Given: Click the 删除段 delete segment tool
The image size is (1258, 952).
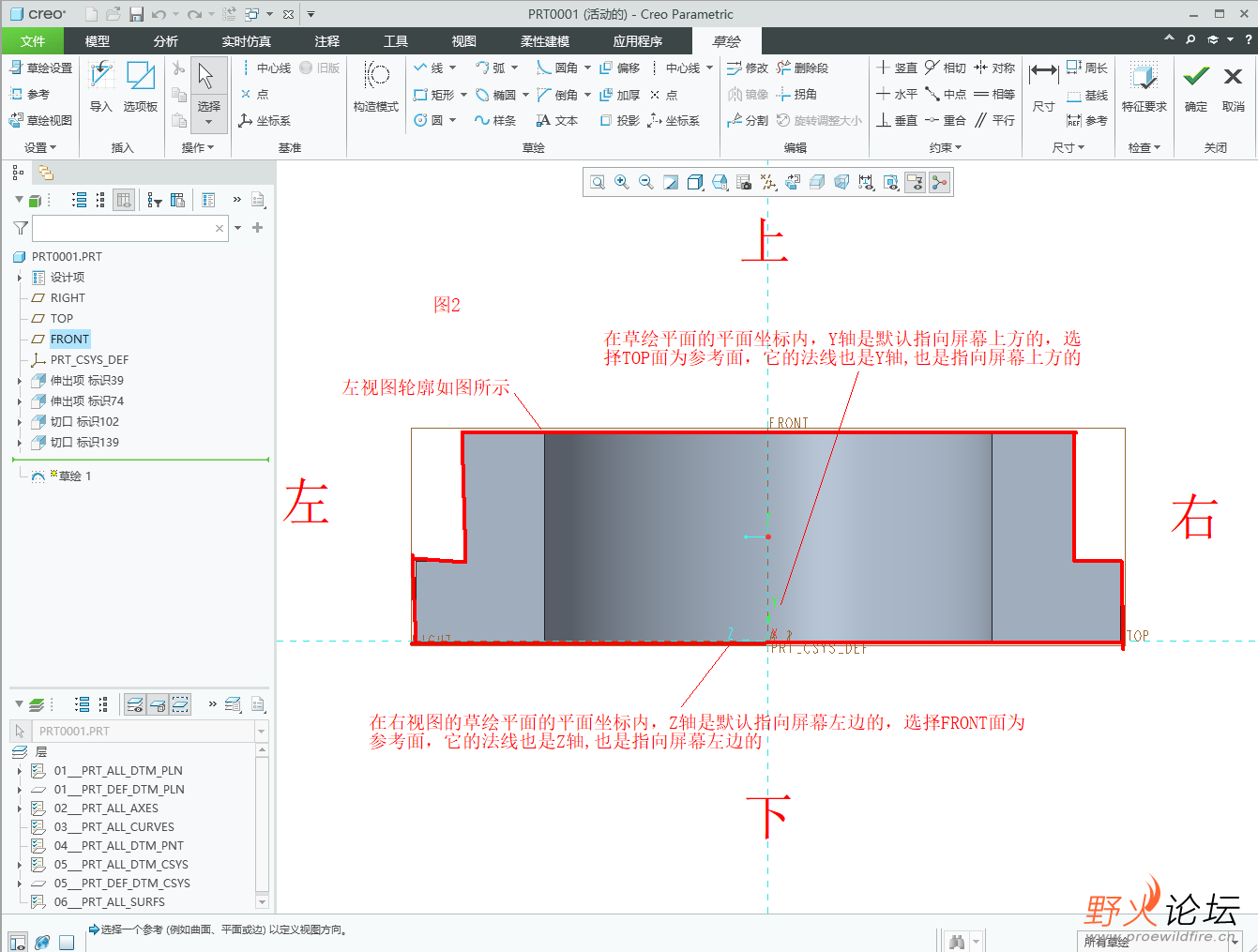Looking at the screenshot, I should pyautogui.click(x=802, y=68).
